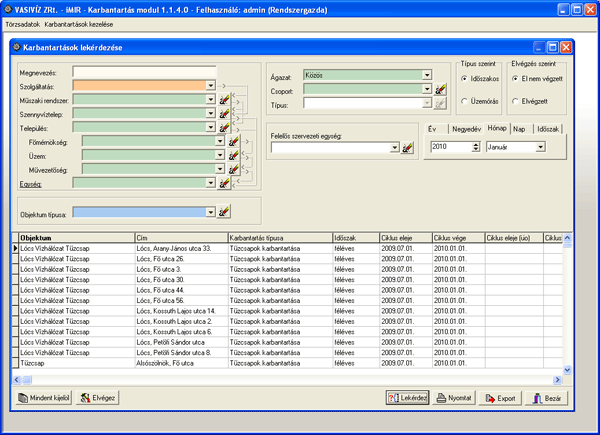Click the eraser icon beside Üzem
The height and width of the screenshot is (435, 600).
click(233, 155)
